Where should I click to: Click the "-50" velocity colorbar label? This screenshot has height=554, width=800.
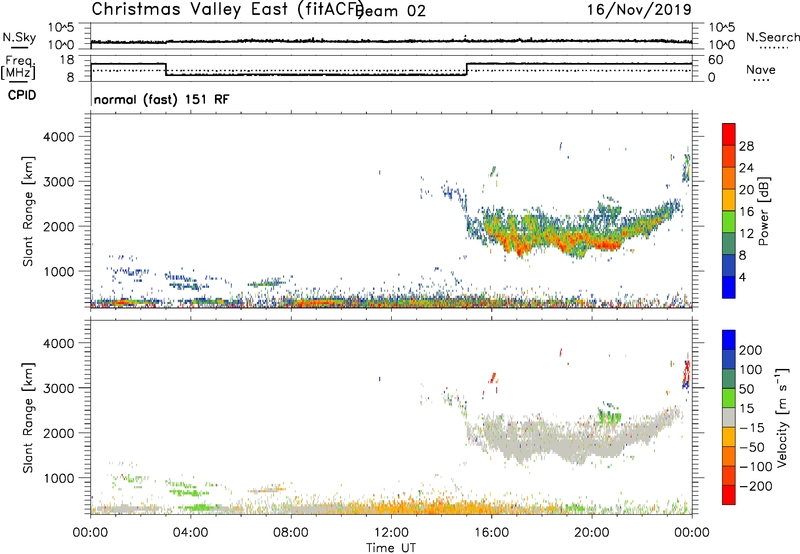coord(752,447)
